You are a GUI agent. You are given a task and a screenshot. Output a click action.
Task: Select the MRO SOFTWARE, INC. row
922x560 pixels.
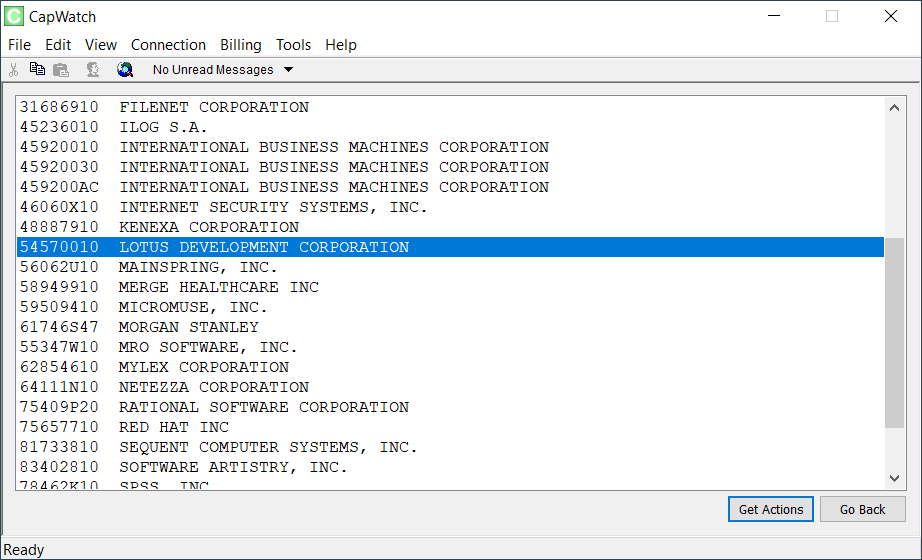click(450, 347)
